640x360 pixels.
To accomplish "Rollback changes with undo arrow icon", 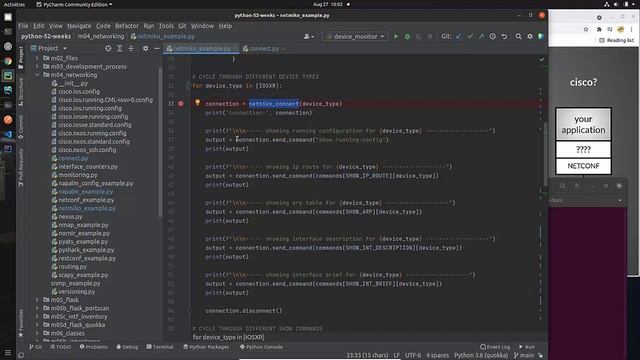I will tap(504, 36).
